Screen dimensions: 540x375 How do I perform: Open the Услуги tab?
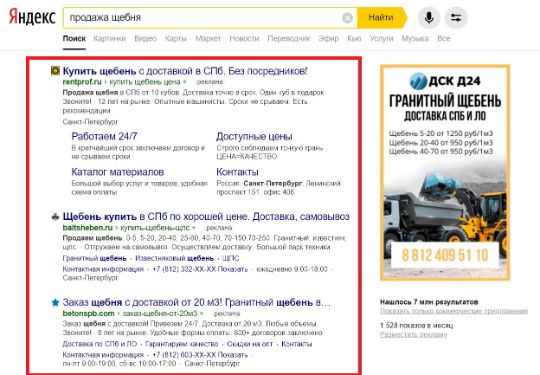coord(381,39)
